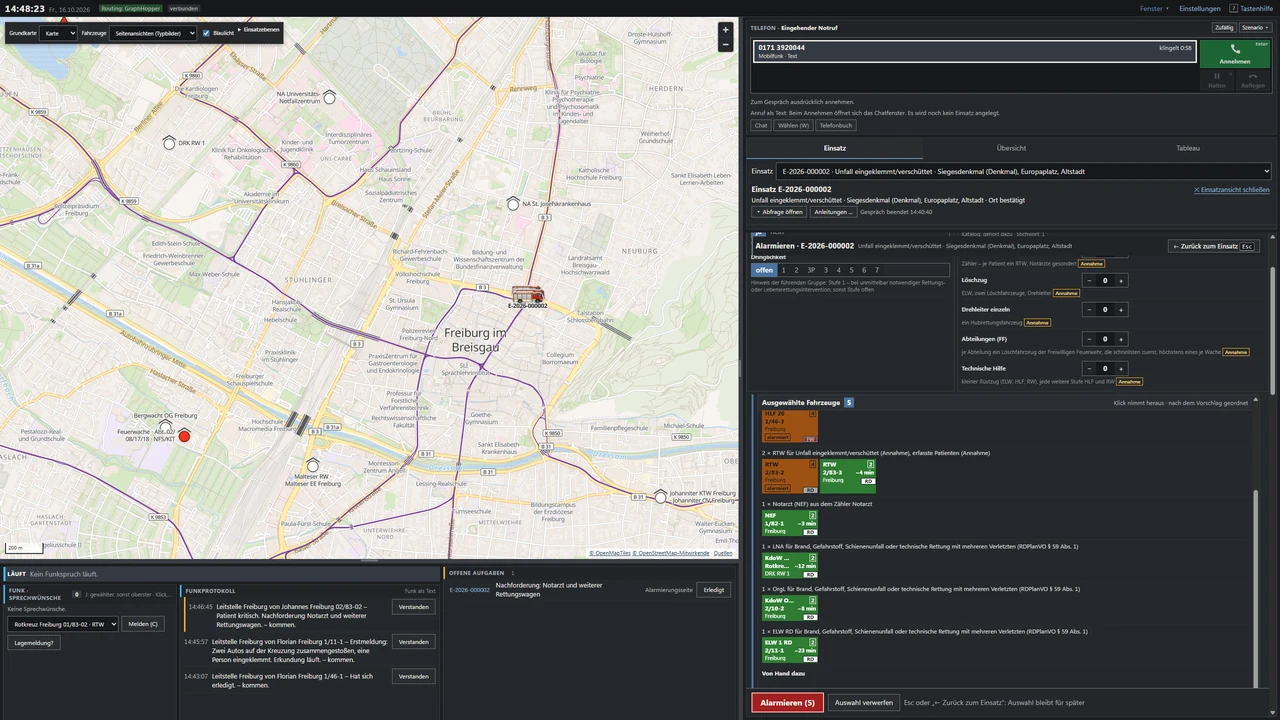Click the red 'Alarmieren (5)' button
The image size is (1280, 720).
pyautogui.click(x=788, y=703)
